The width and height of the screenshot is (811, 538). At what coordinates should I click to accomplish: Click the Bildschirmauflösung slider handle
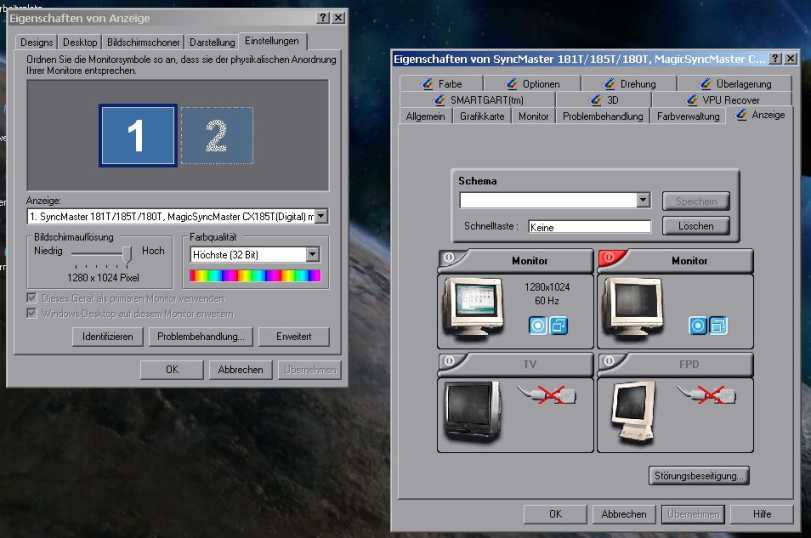[x=128, y=254]
